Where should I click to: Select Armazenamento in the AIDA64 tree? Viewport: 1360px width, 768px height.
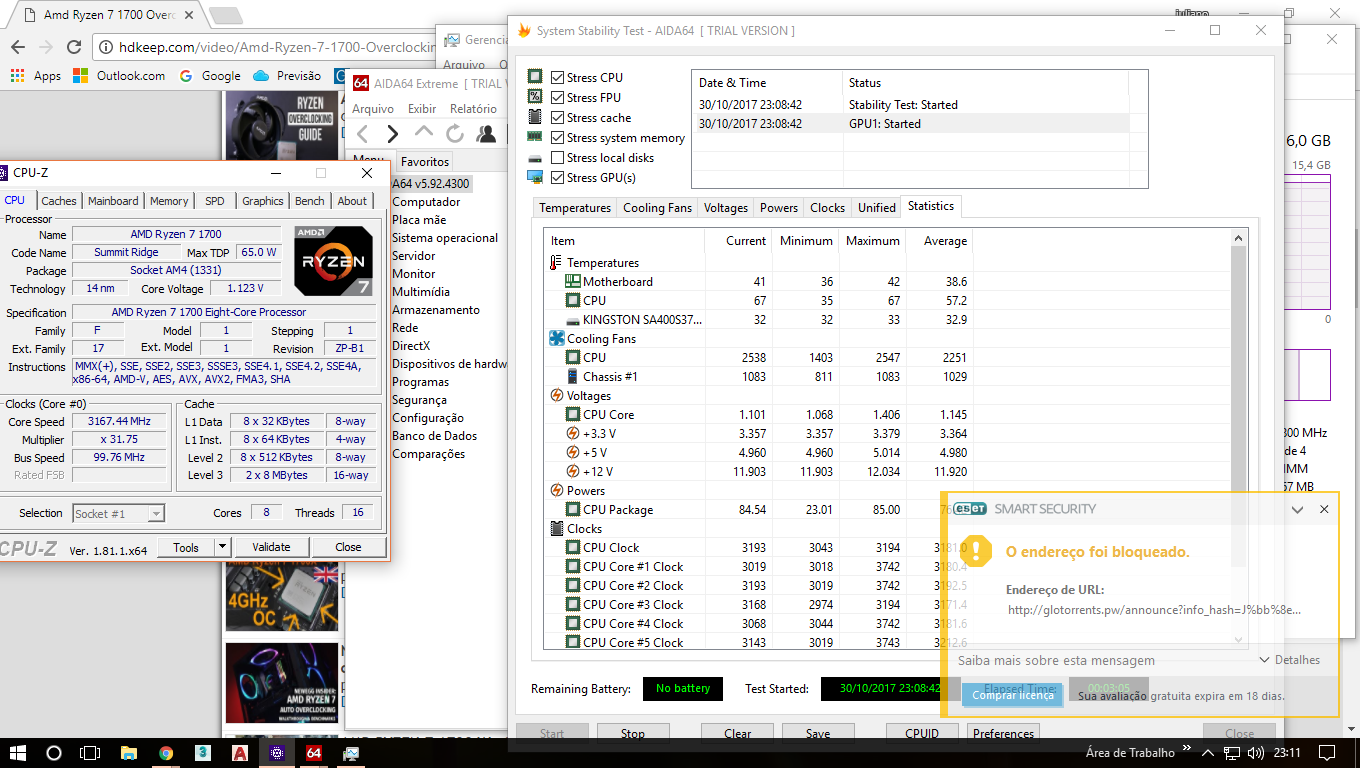(435, 310)
